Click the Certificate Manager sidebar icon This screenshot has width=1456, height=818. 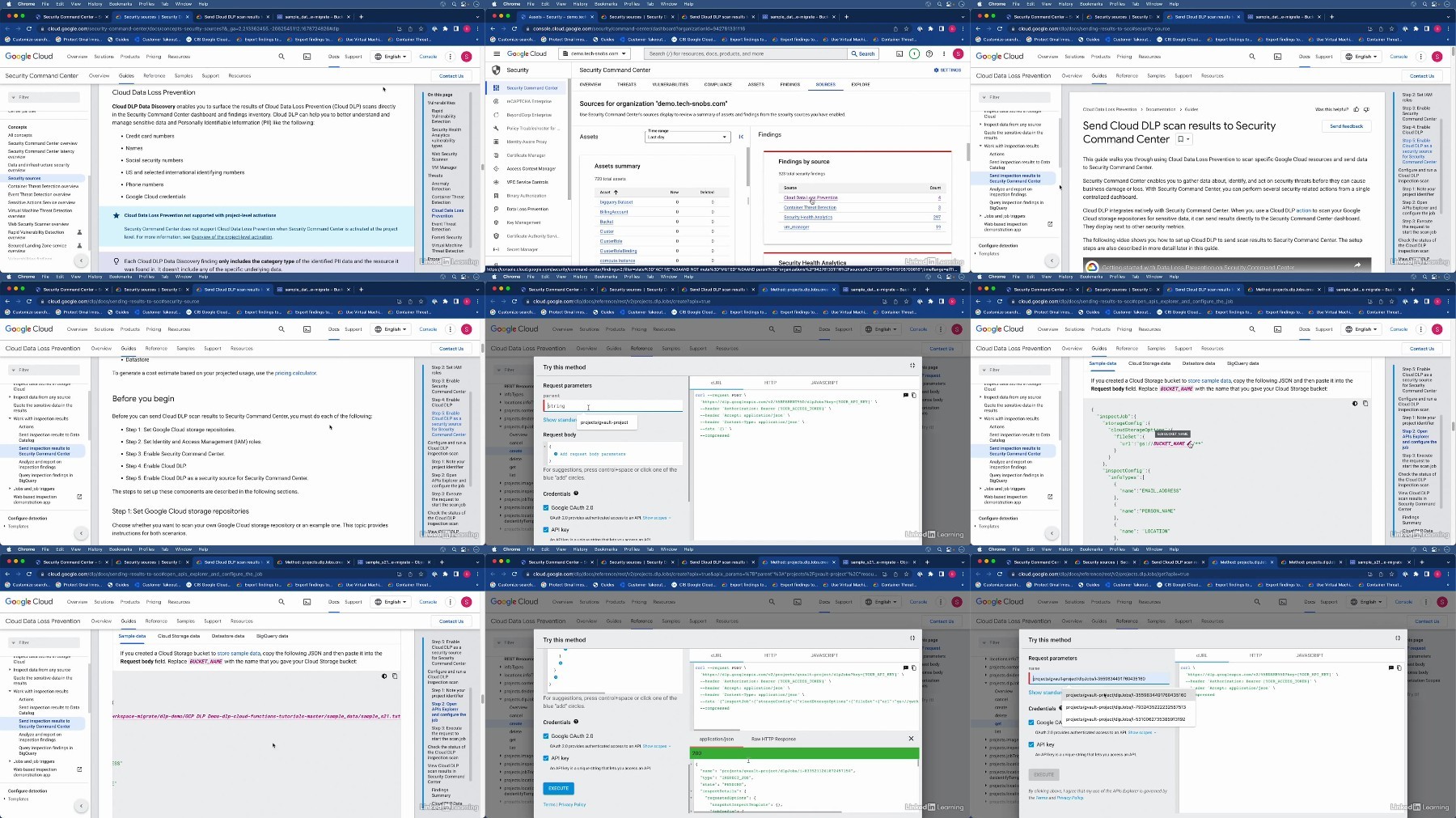pos(496,155)
